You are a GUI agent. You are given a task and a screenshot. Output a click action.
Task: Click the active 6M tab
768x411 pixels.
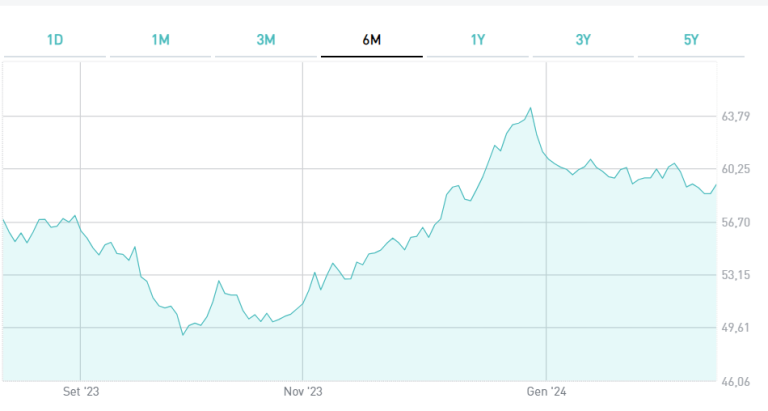point(372,40)
